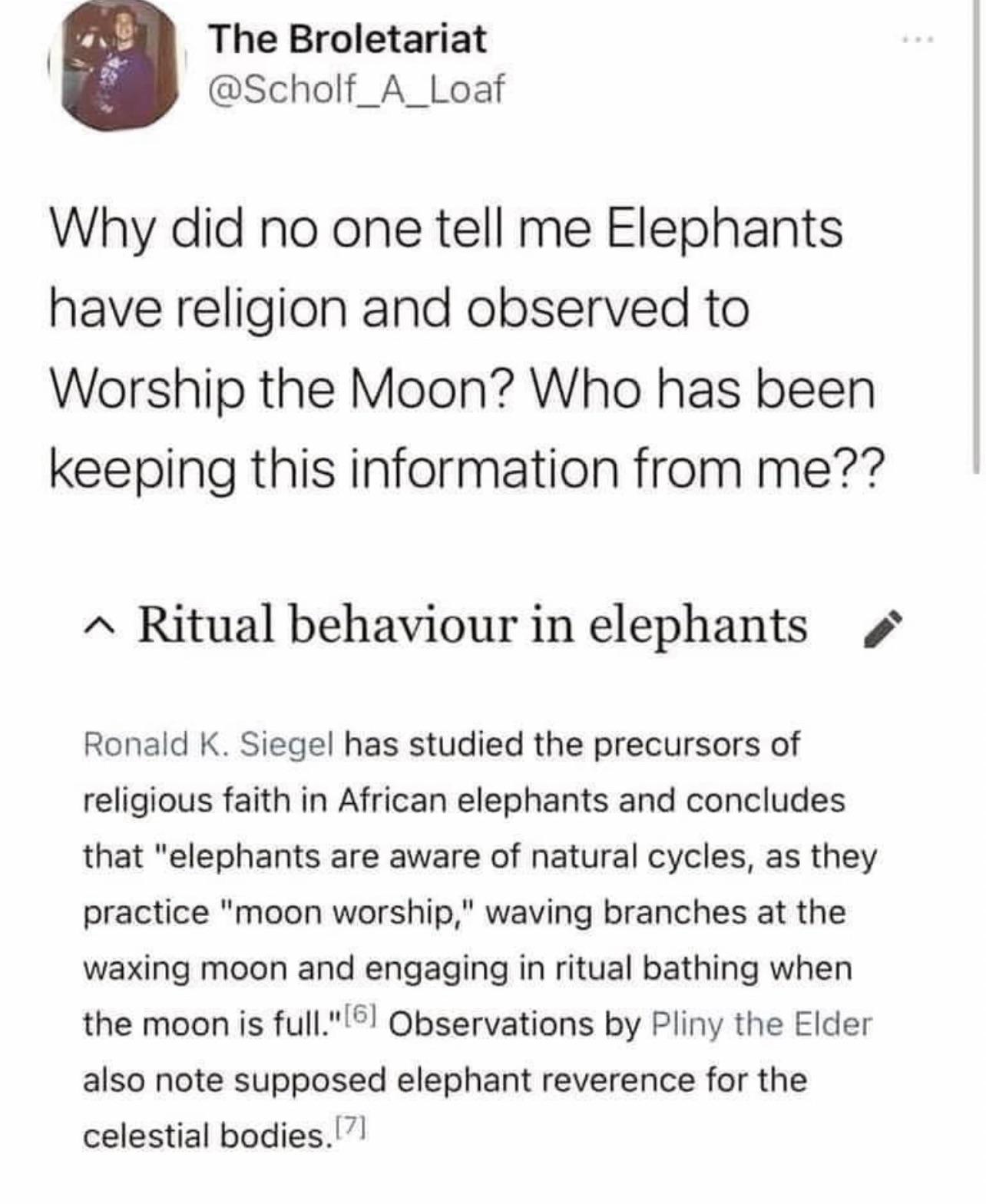This screenshot has height=1204, width=986.
Task: Click the "keeping this information from me??" line
Action: tap(466, 469)
